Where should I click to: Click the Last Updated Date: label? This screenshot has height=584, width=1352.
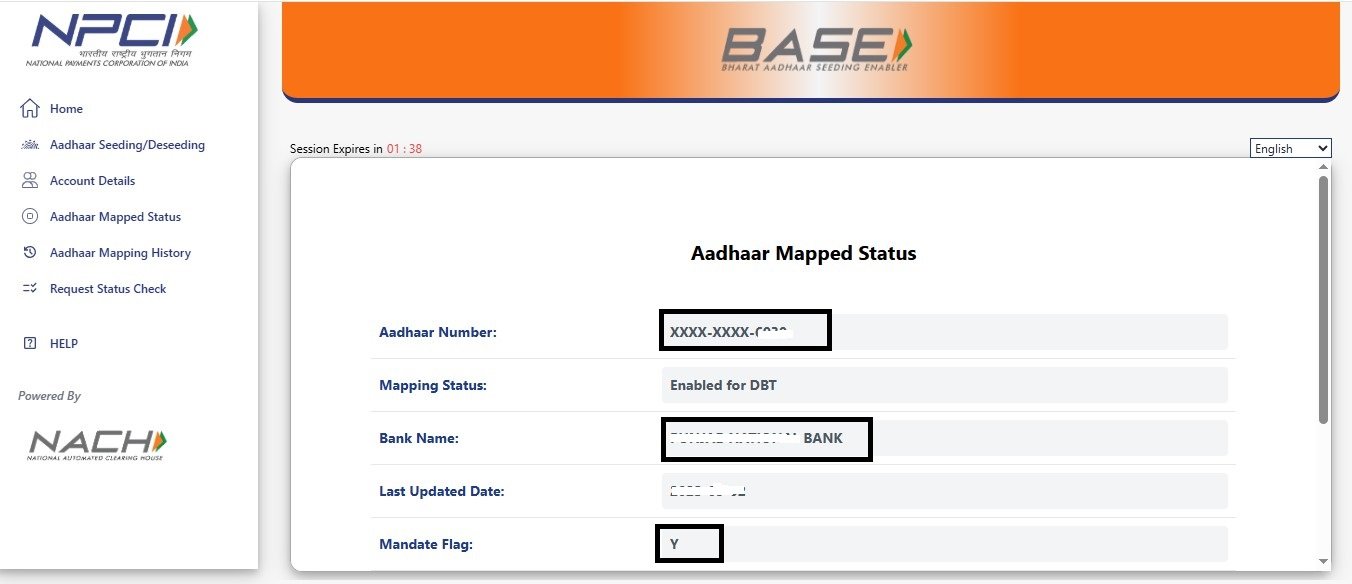(x=442, y=491)
